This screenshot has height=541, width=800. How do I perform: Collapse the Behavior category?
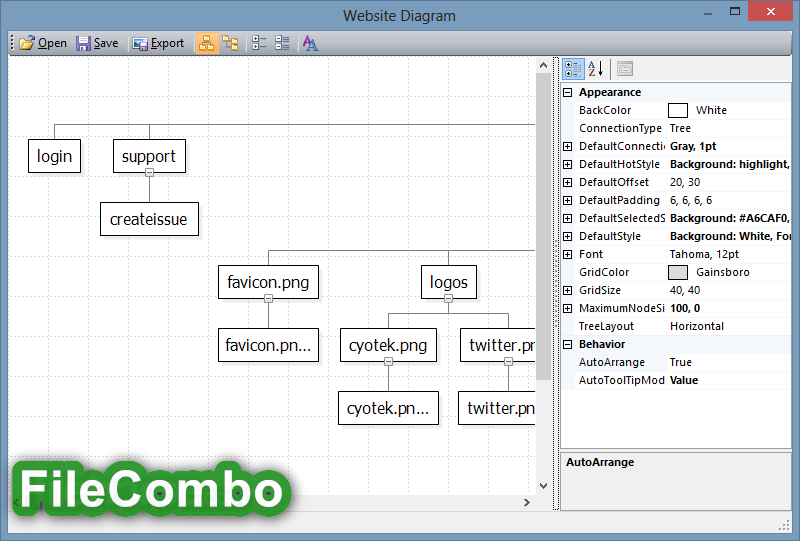pos(567,345)
